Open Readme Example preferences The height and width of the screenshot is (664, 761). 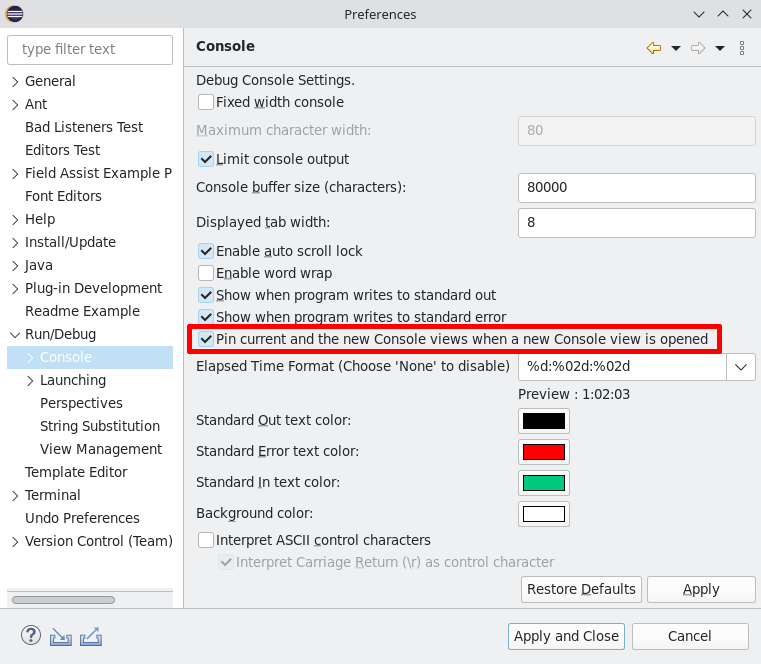83,311
